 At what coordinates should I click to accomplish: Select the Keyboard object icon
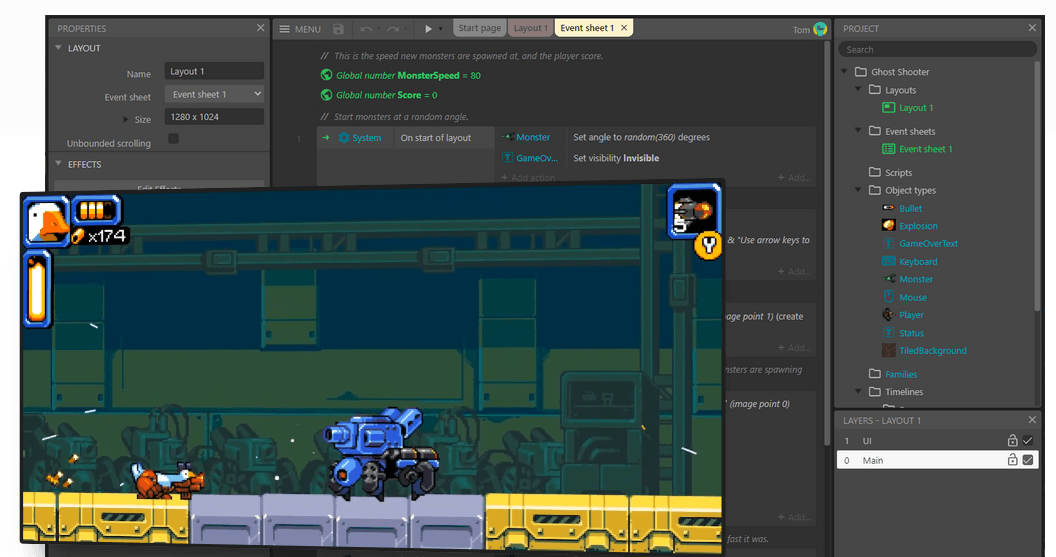coord(888,261)
